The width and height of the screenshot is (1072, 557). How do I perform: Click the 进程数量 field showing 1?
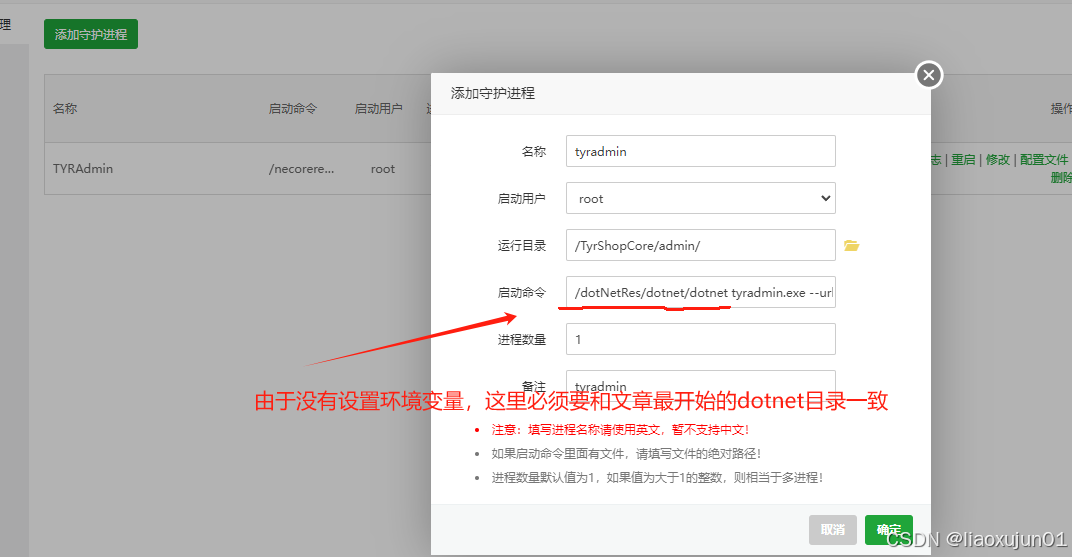(701, 339)
